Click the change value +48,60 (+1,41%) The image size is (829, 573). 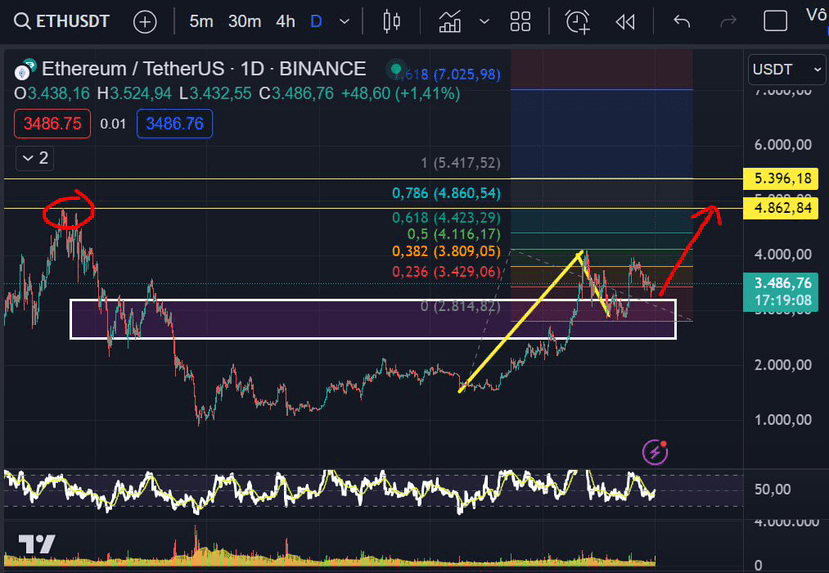[400, 94]
